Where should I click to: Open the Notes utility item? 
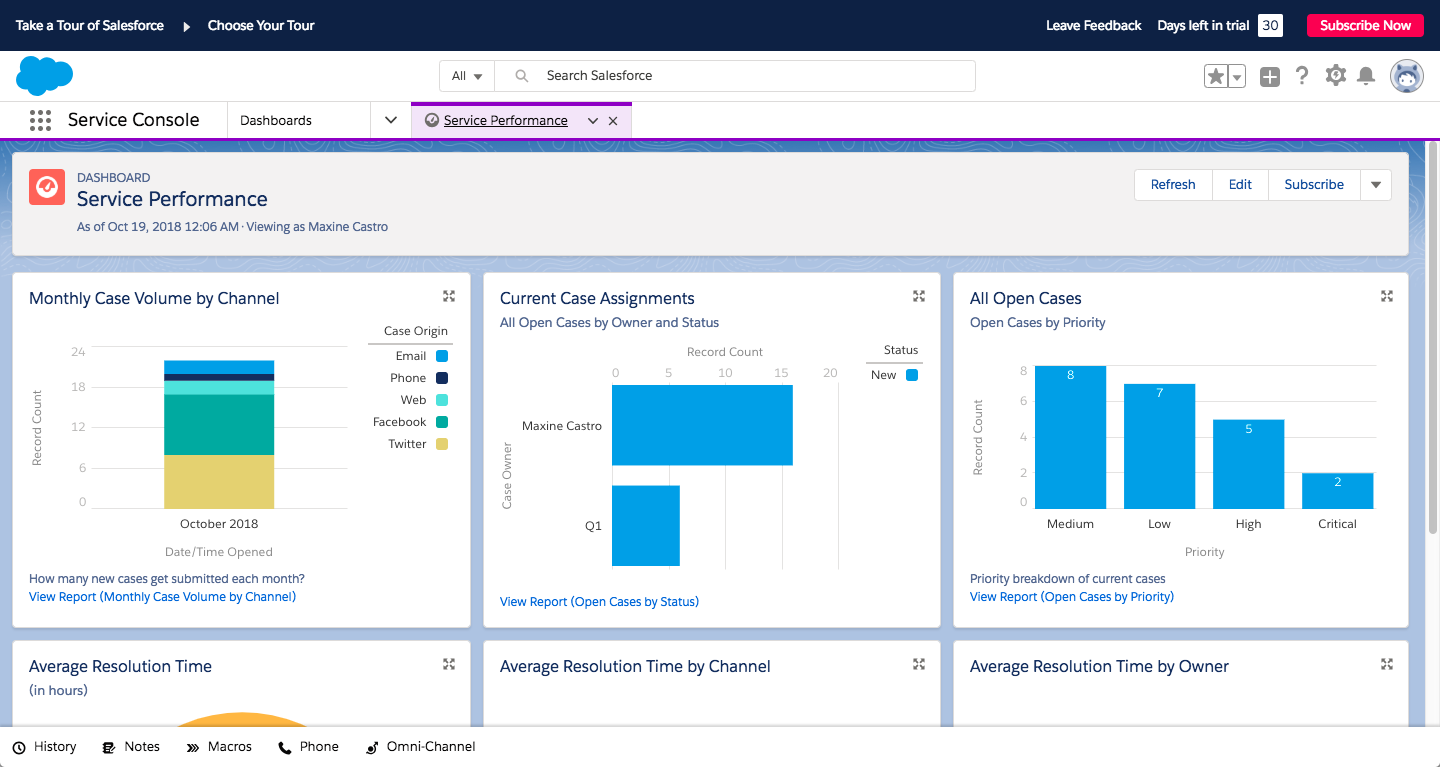pos(131,747)
